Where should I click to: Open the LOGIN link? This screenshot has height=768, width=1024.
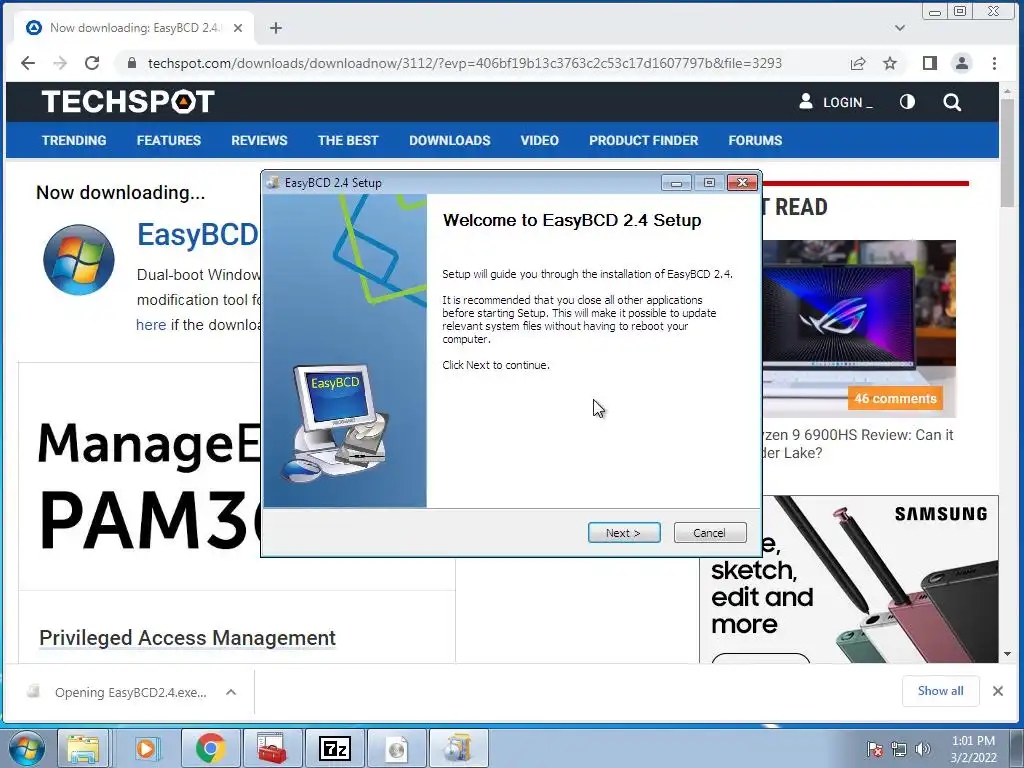[x=835, y=102]
